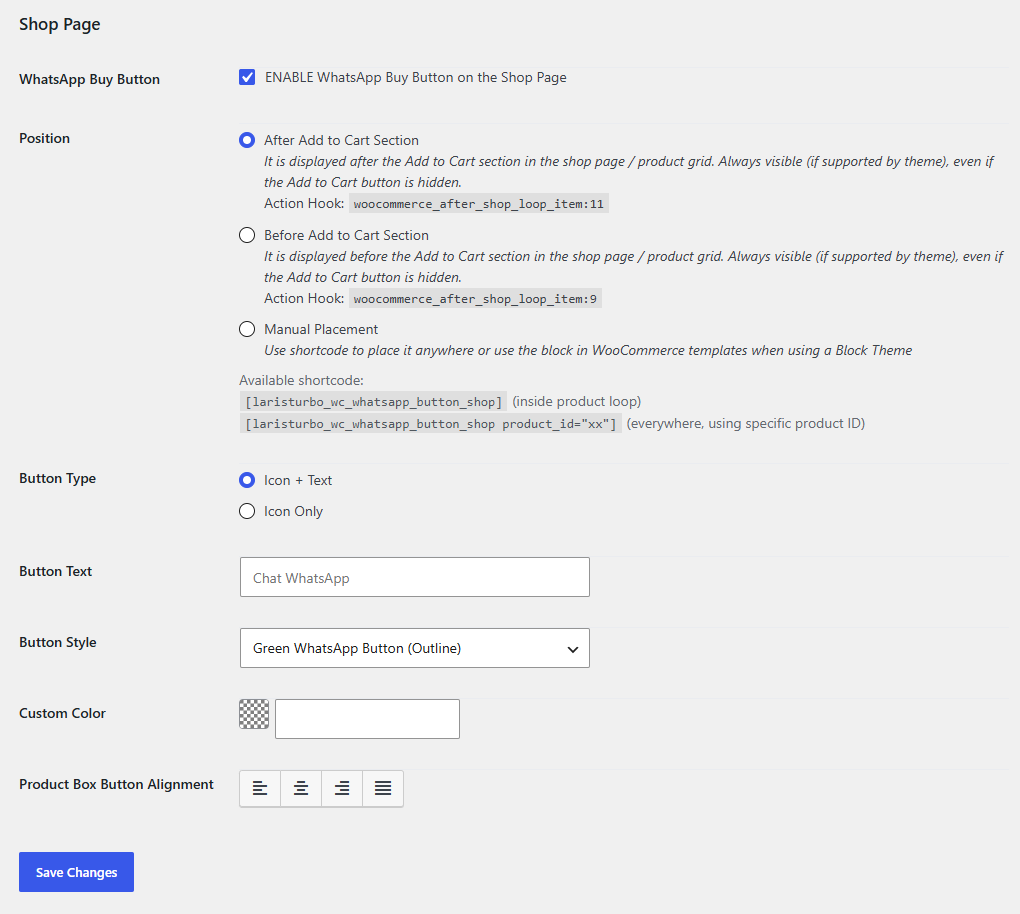Click the woocommerce_after_shop_loop_item:11 hook code
1020x914 pixels.
[x=479, y=204]
